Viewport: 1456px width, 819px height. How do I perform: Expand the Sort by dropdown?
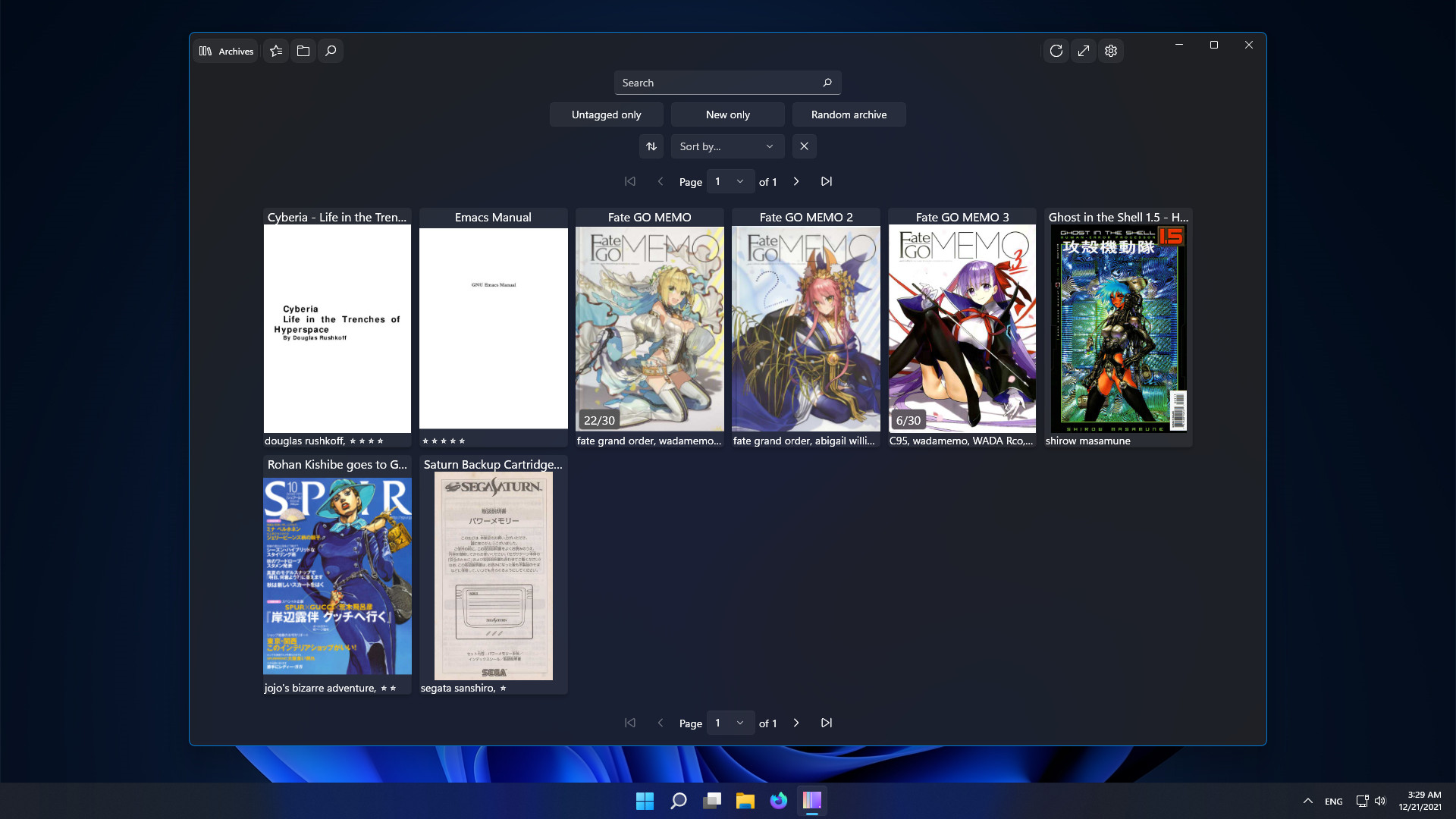[728, 146]
